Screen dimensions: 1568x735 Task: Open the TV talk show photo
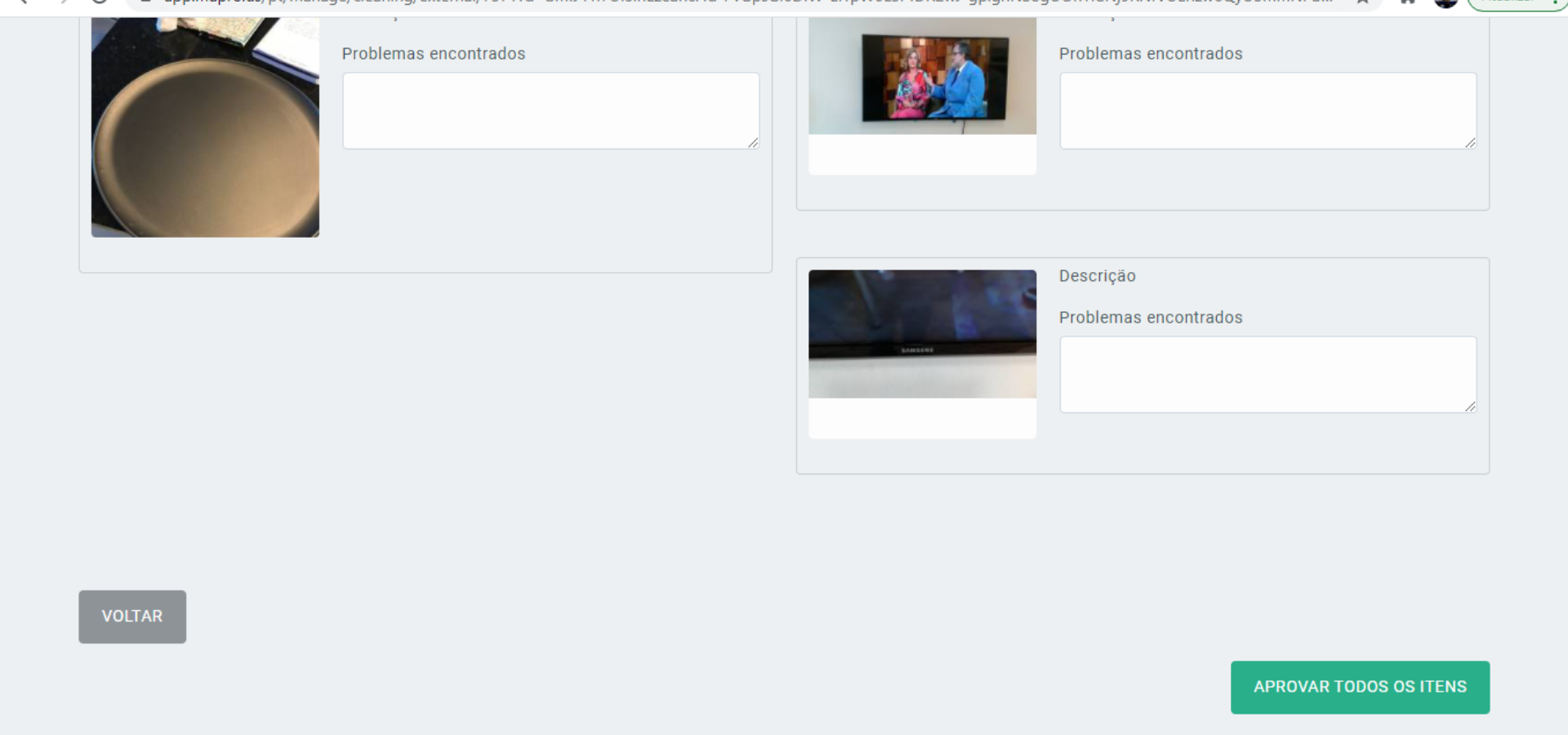tap(922, 76)
